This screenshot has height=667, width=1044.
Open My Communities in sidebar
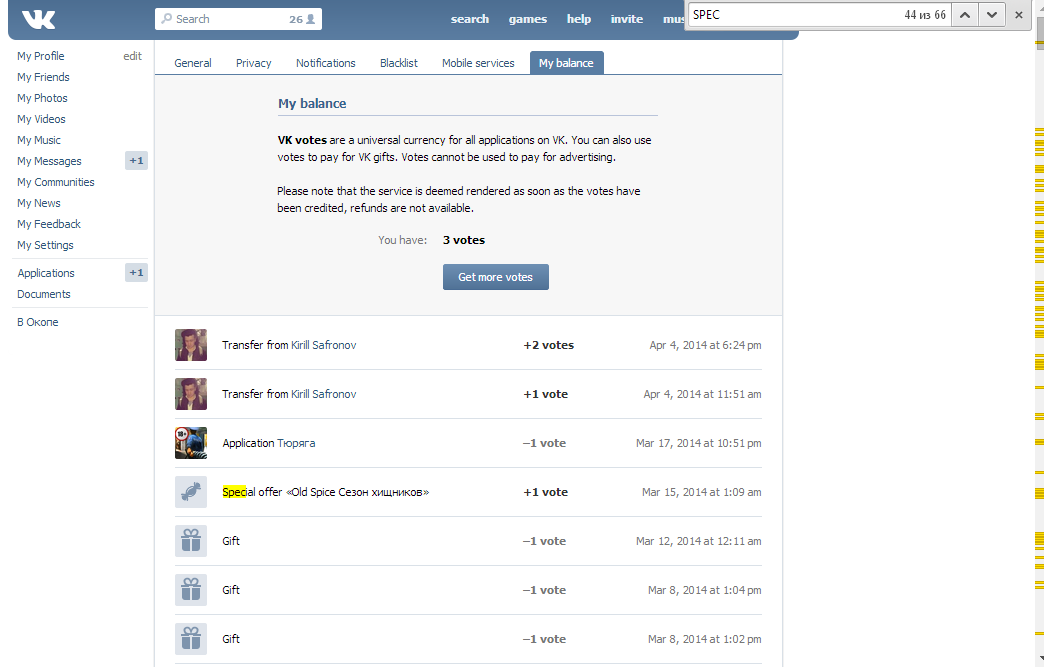(x=56, y=182)
